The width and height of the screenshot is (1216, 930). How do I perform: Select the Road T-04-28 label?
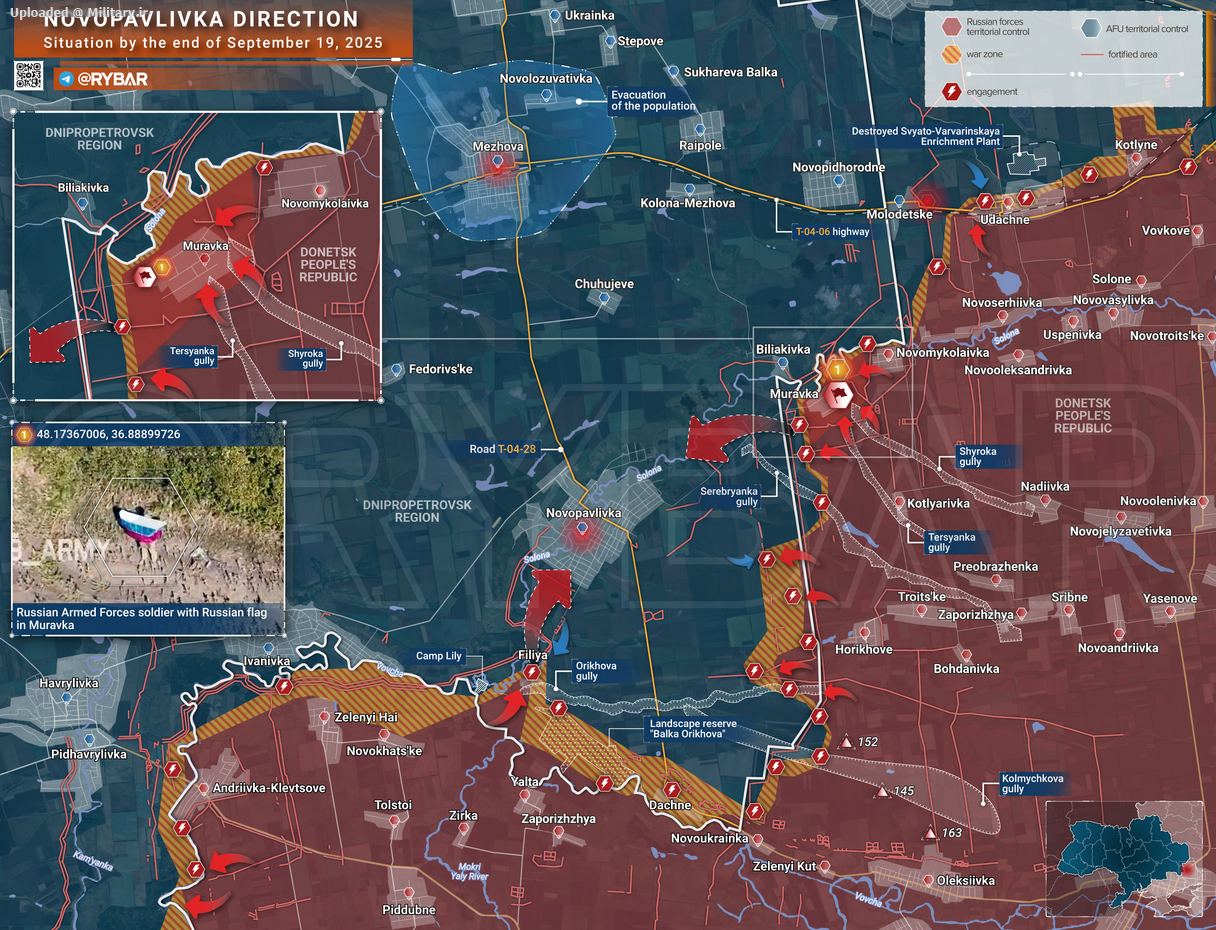[503, 449]
